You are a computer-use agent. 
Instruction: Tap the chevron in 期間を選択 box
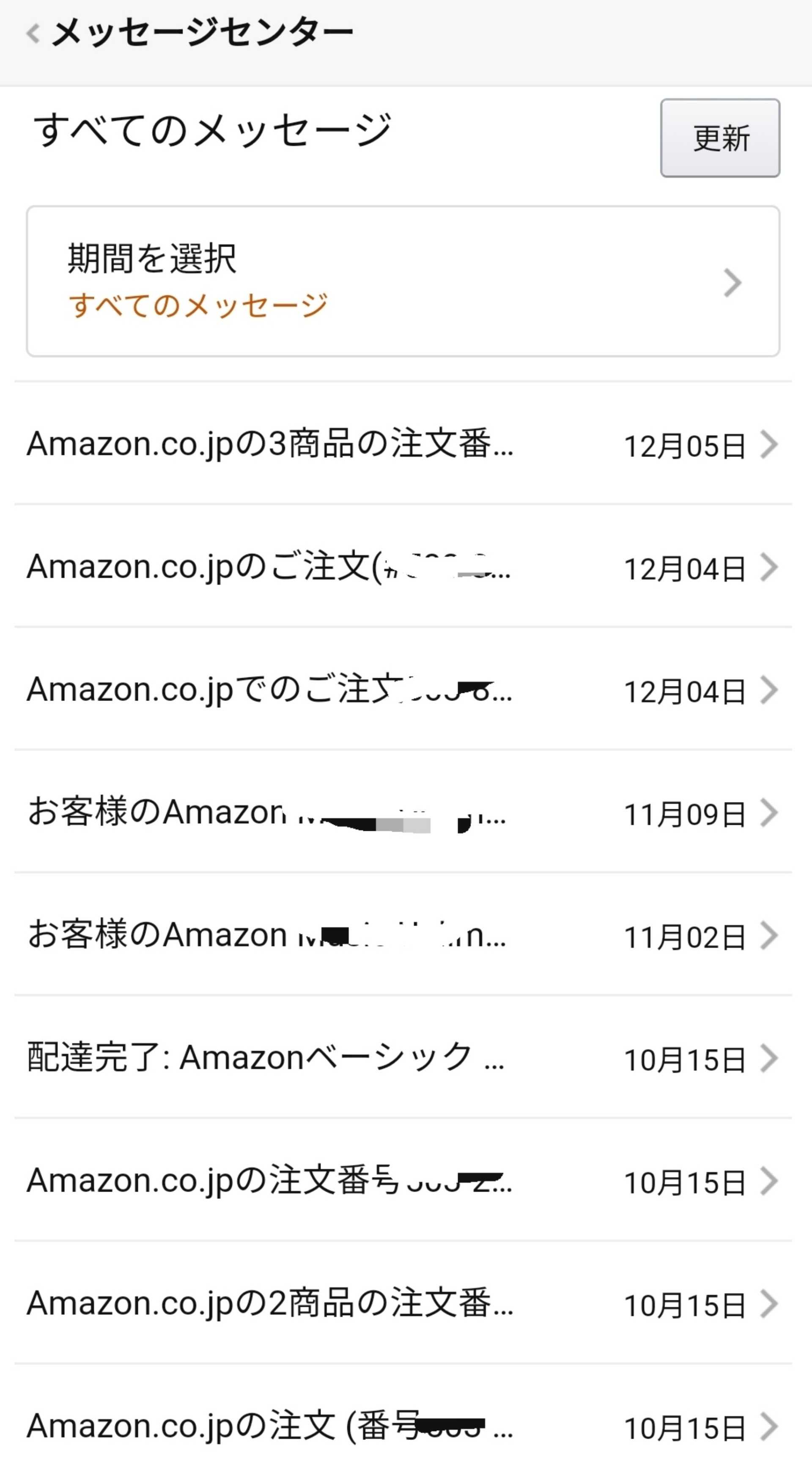pyautogui.click(x=732, y=282)
